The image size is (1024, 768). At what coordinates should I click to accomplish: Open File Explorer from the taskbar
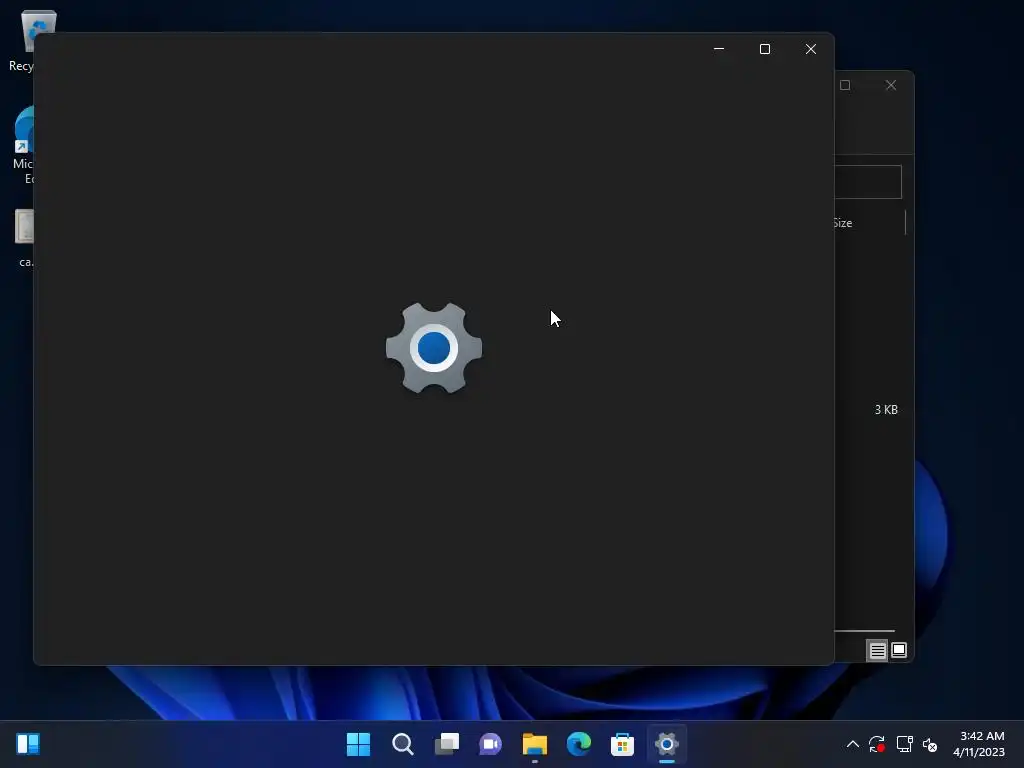535,744
